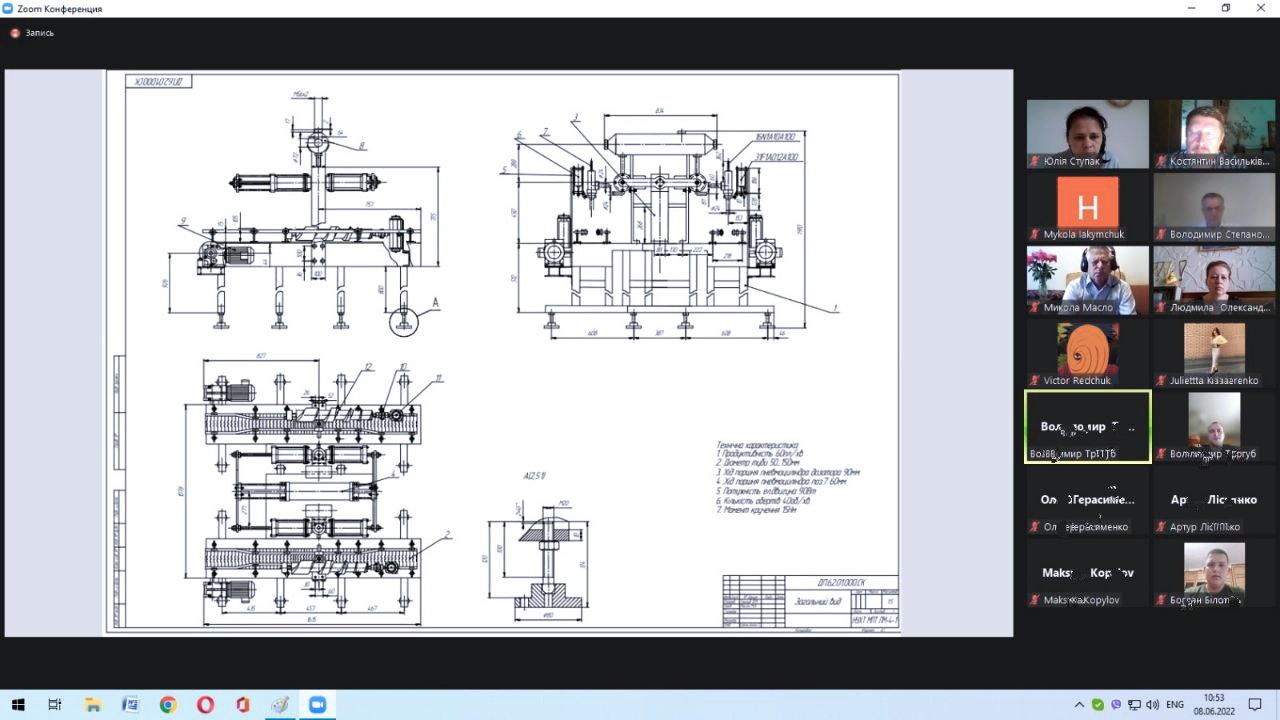Open File Explorer from the taskbar

(92, 705)
